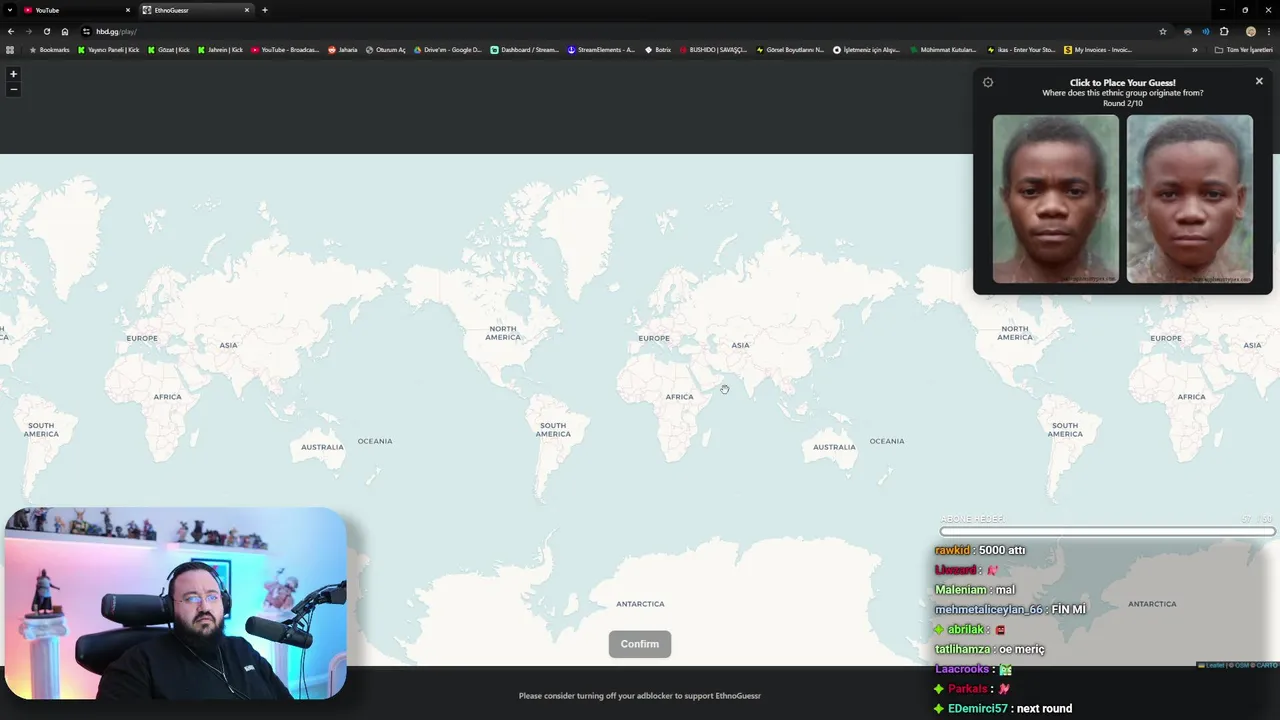This screenshot has width=1280, height=720.
Task: Open Tüm Yer İşaretleri folder
Action: [1243, 49]
